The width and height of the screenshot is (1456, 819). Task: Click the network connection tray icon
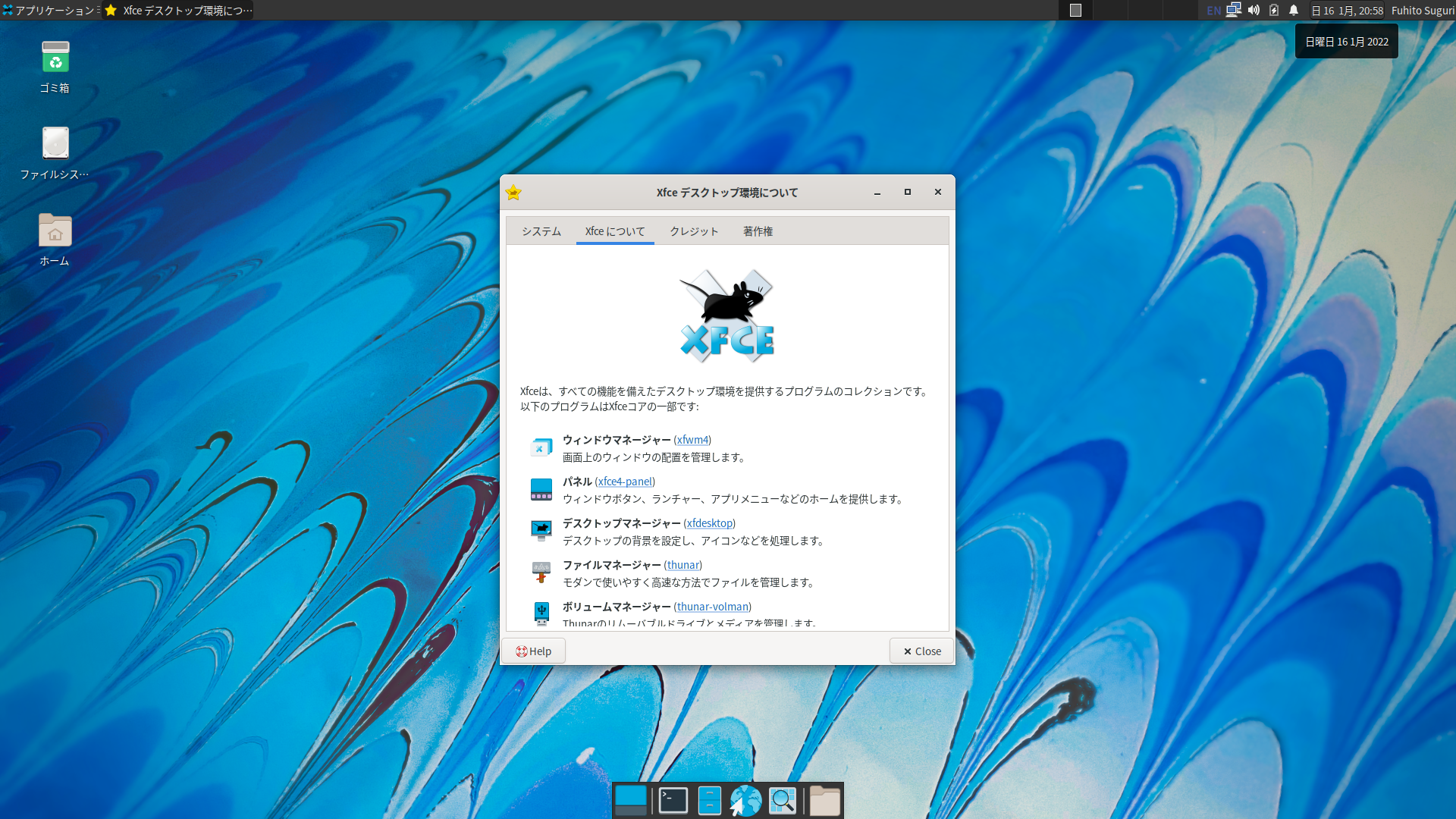1234,10
